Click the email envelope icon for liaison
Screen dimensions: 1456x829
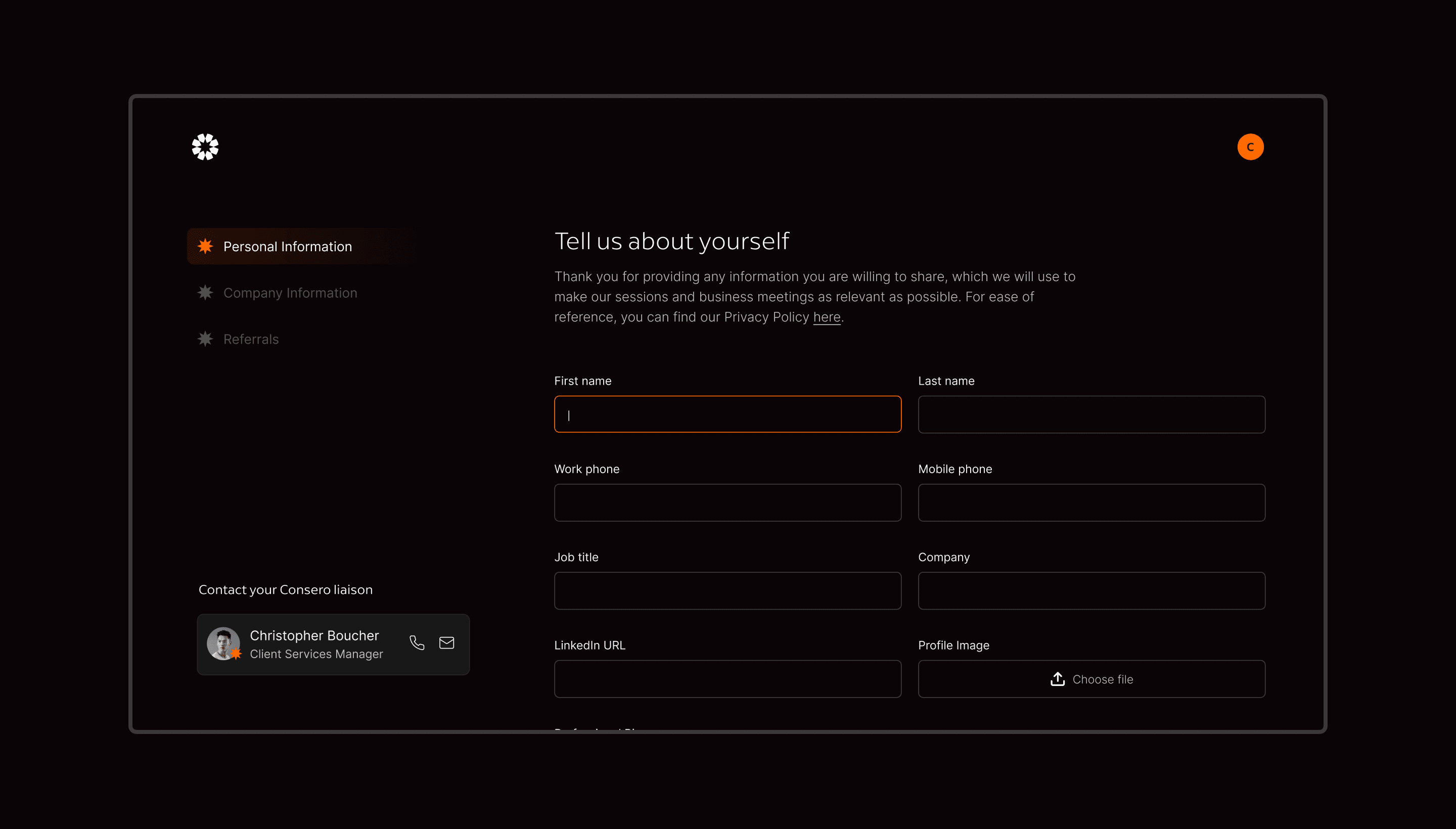tap(446, 643)
